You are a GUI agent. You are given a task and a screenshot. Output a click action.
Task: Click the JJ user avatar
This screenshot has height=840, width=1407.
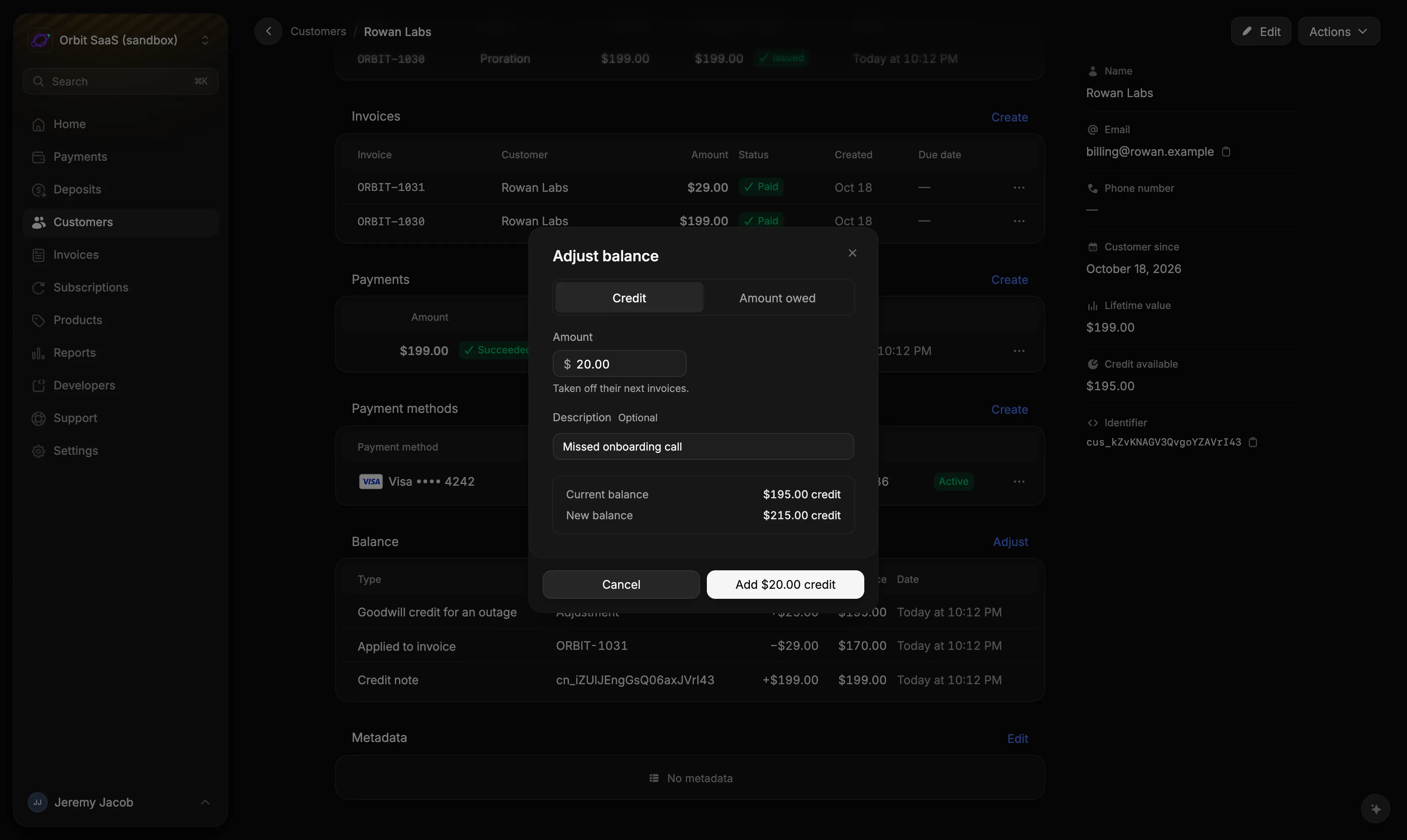(37, 802)
